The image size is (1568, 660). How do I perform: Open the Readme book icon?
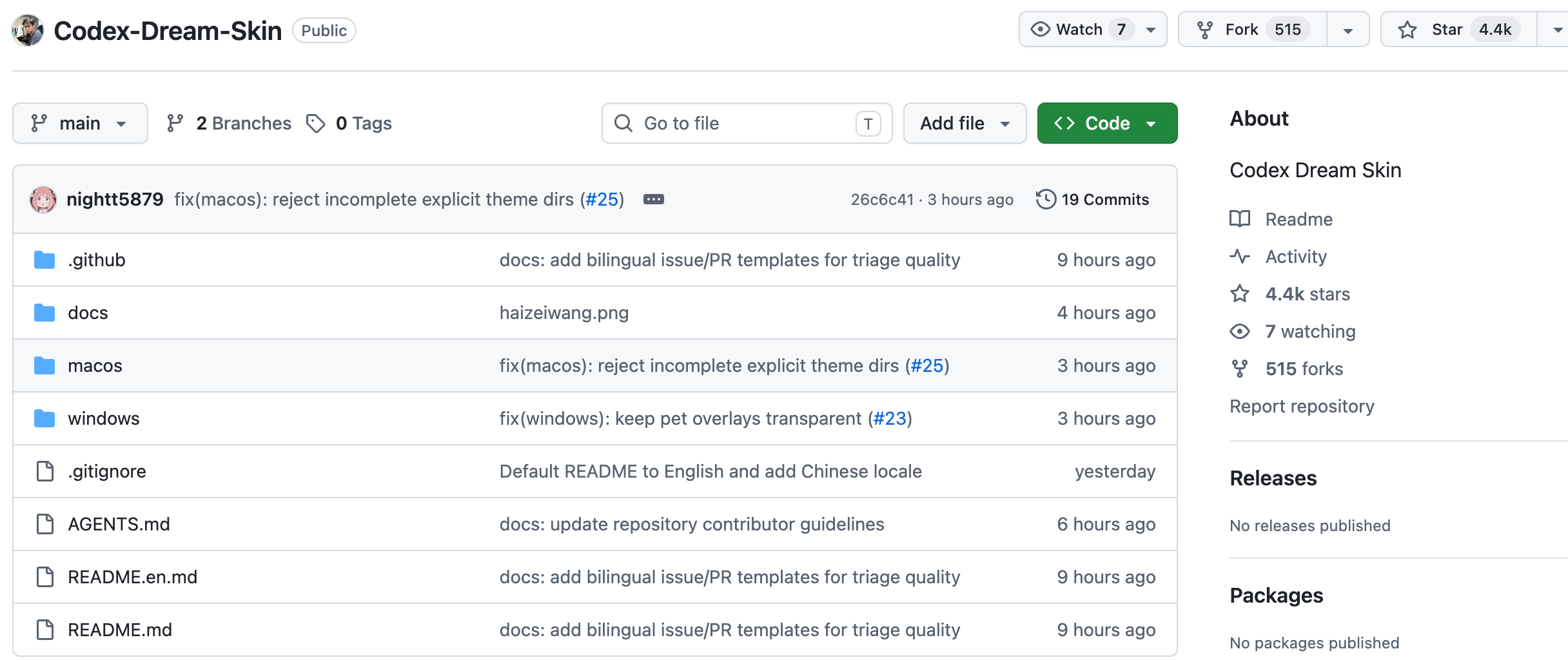tap(1239, 219)
